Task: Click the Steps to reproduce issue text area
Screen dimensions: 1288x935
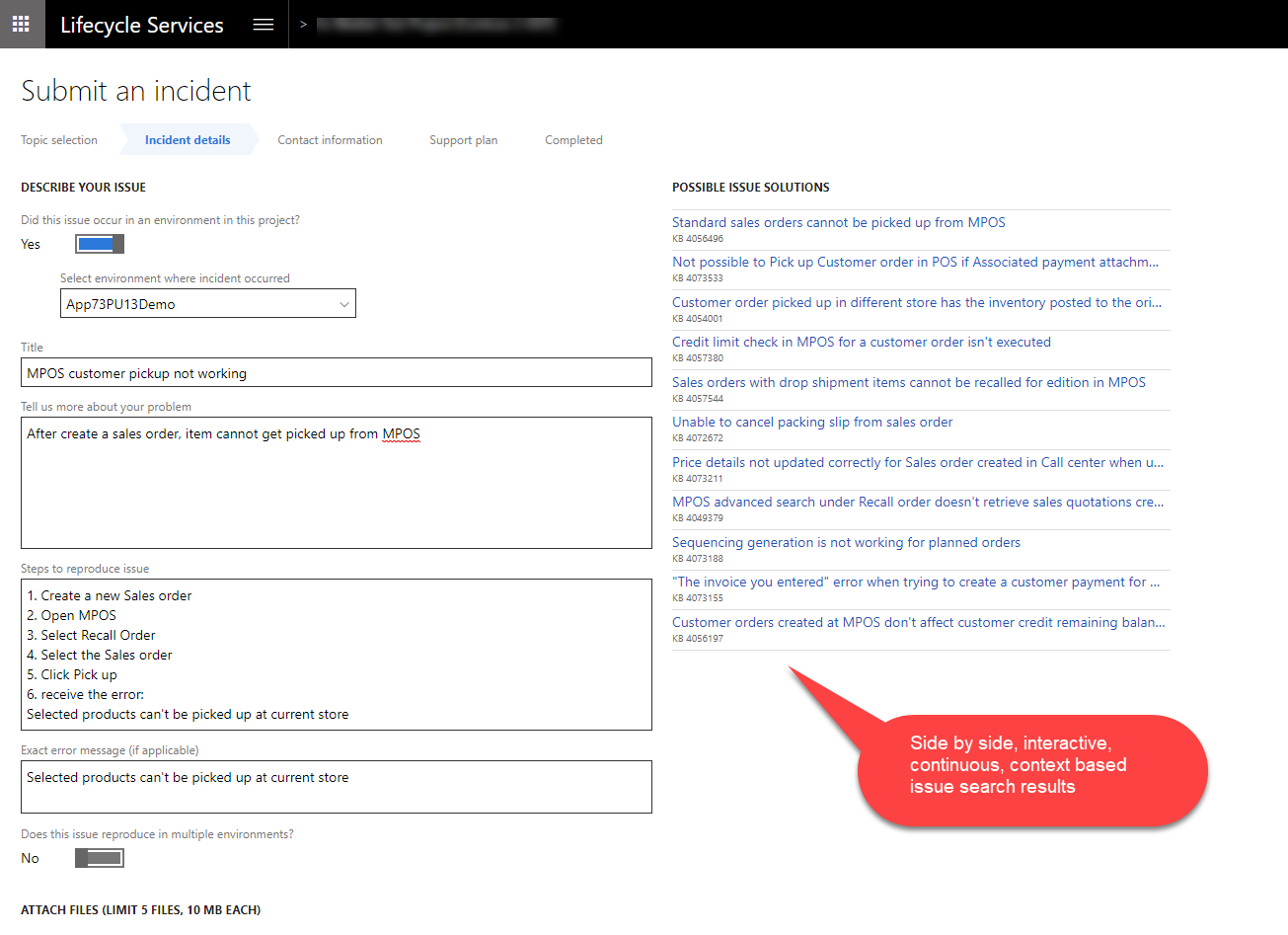Action: tap(336, 655)
